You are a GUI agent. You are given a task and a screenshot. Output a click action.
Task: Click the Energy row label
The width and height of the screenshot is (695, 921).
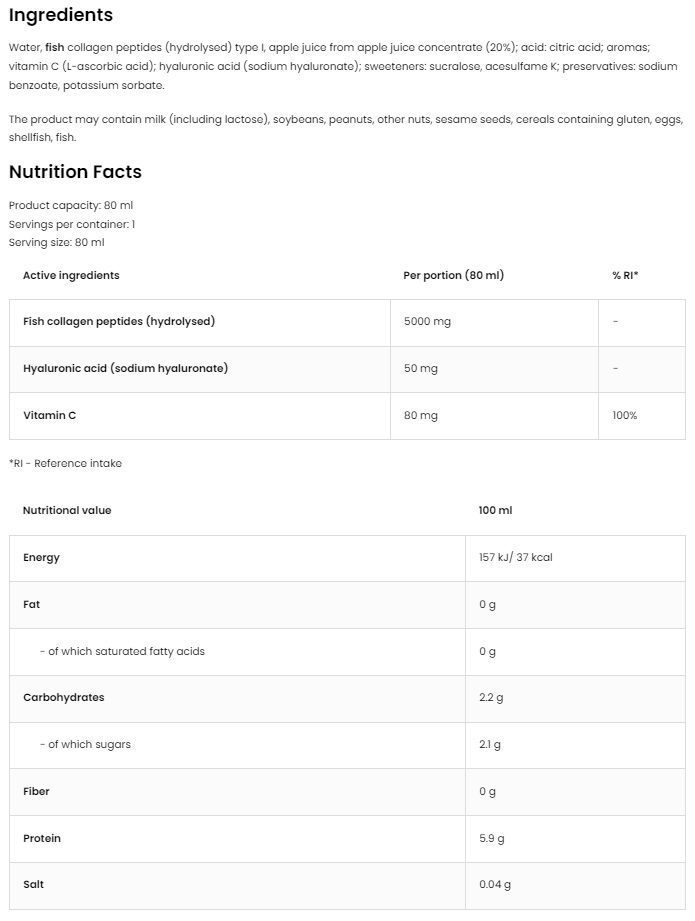pos(41,558)
